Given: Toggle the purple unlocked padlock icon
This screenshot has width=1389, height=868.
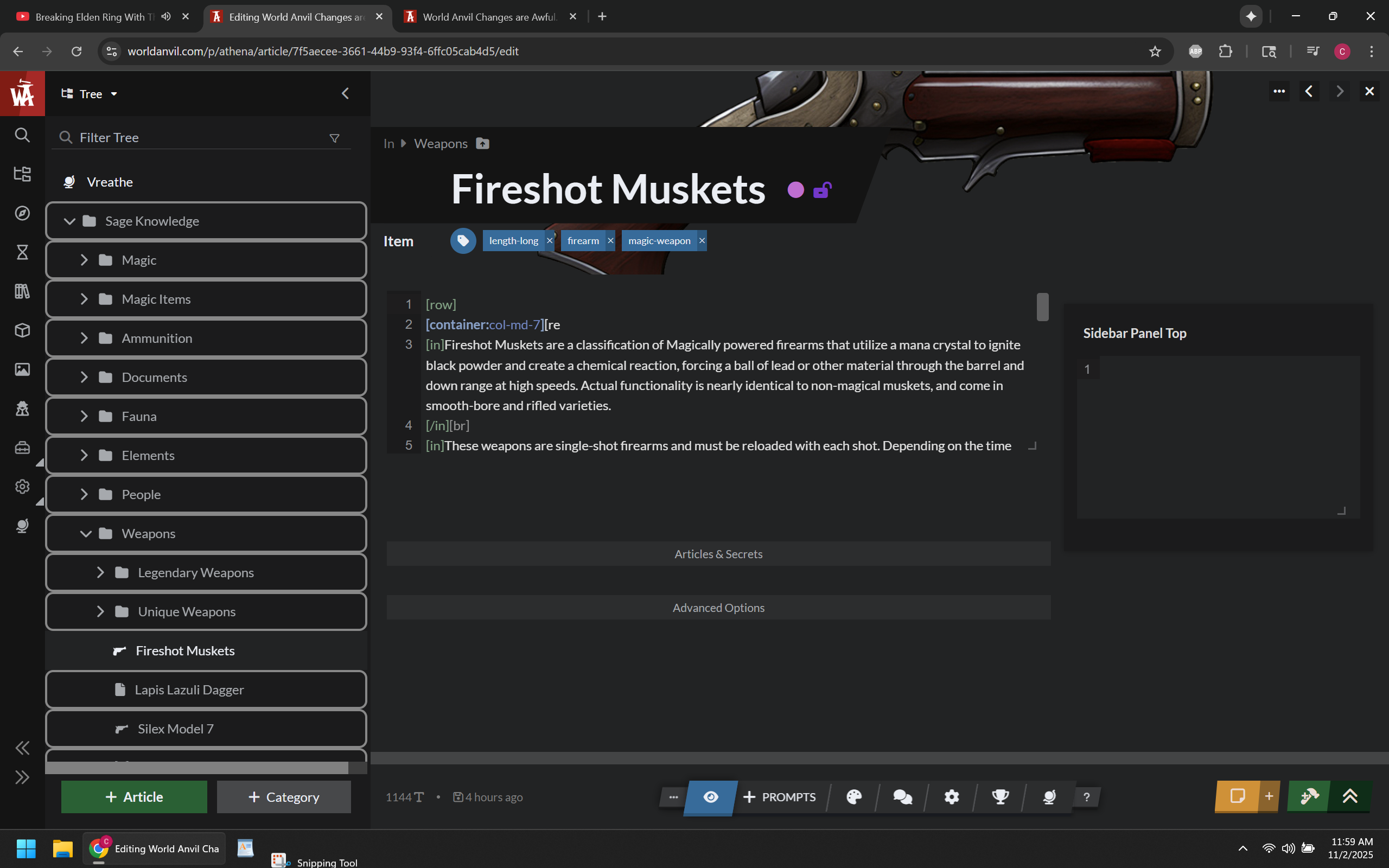Looking at the screenshot, I should pos(822,190).
